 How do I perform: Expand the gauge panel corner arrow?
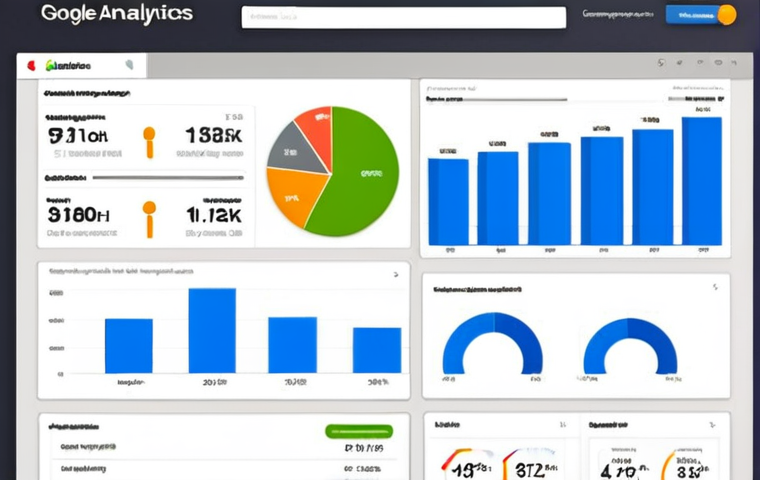[715, 287]
